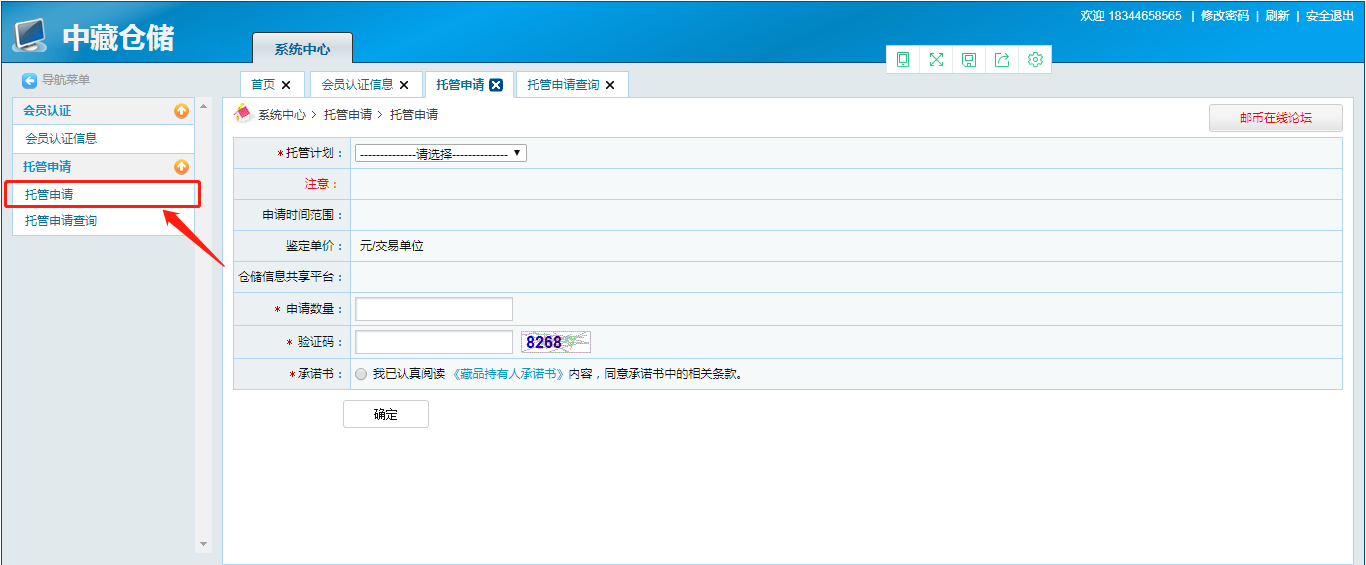This screenshot has width=1366, height=565.
Task: Click the green share arrow icon
Action: pos(1002,60)
